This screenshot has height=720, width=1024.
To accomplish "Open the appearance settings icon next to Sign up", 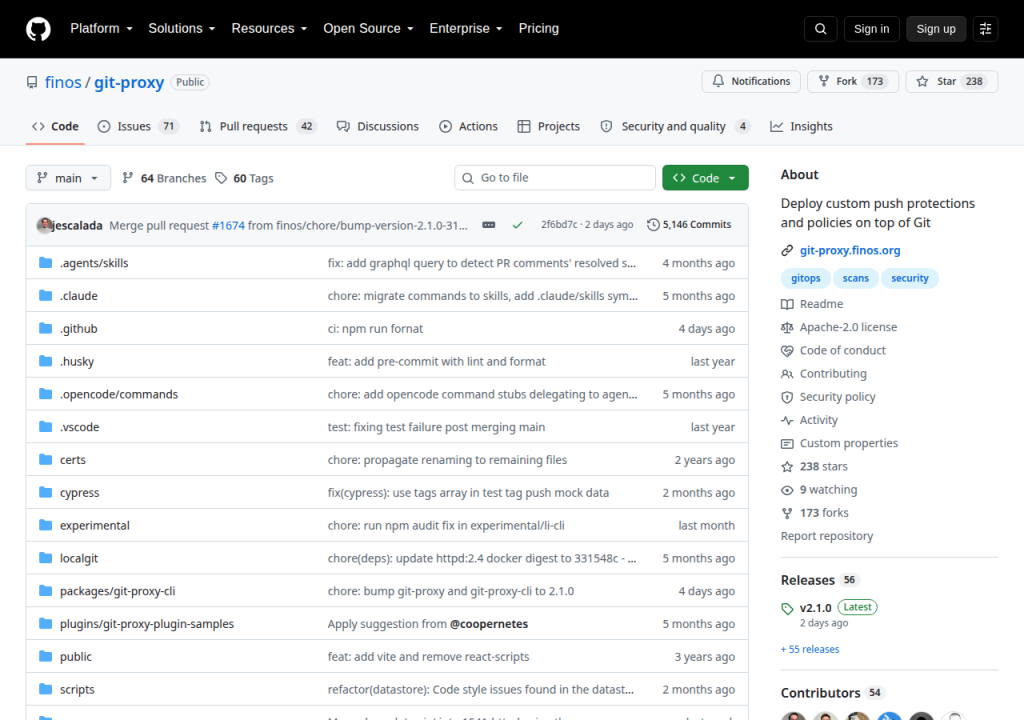I will click(985, 29).
